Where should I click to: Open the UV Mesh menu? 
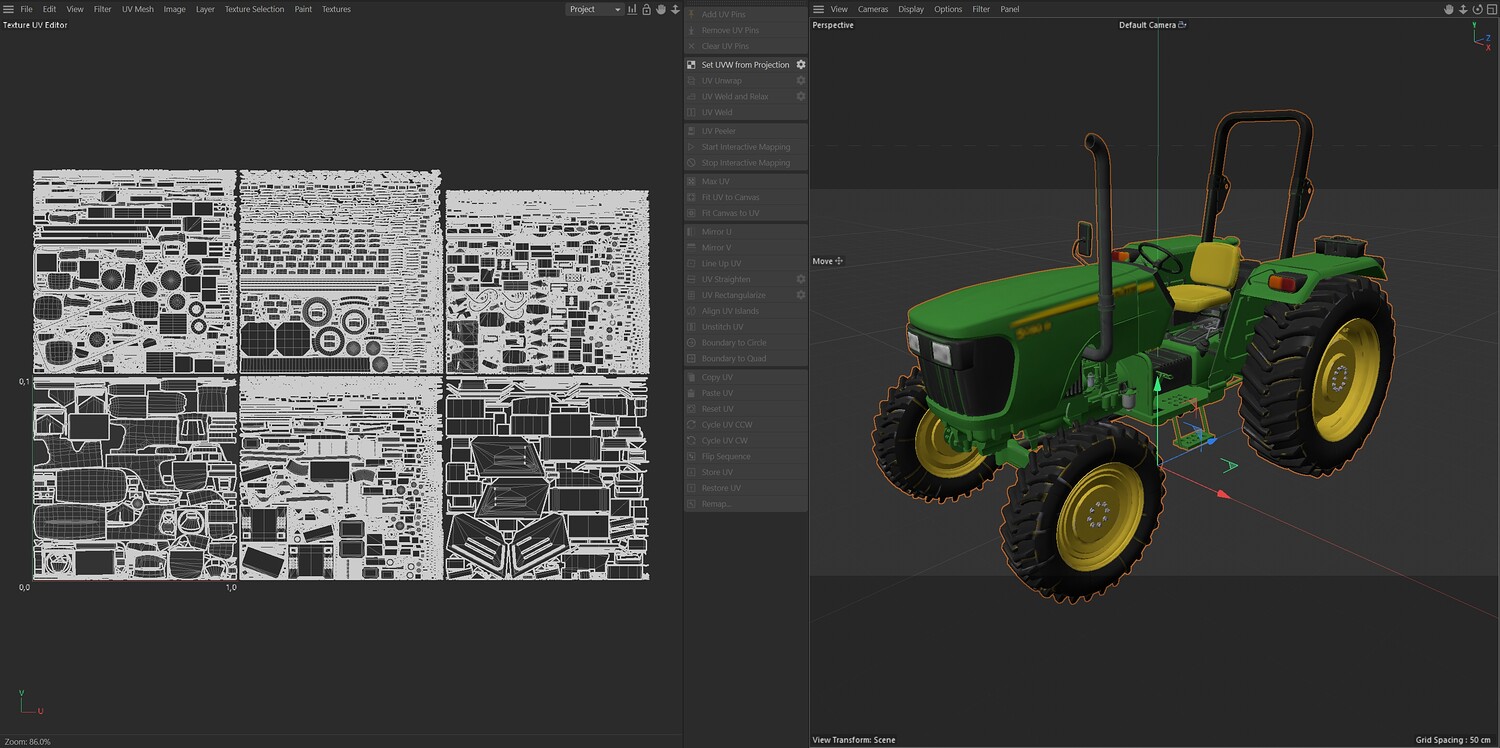point(138,9)
